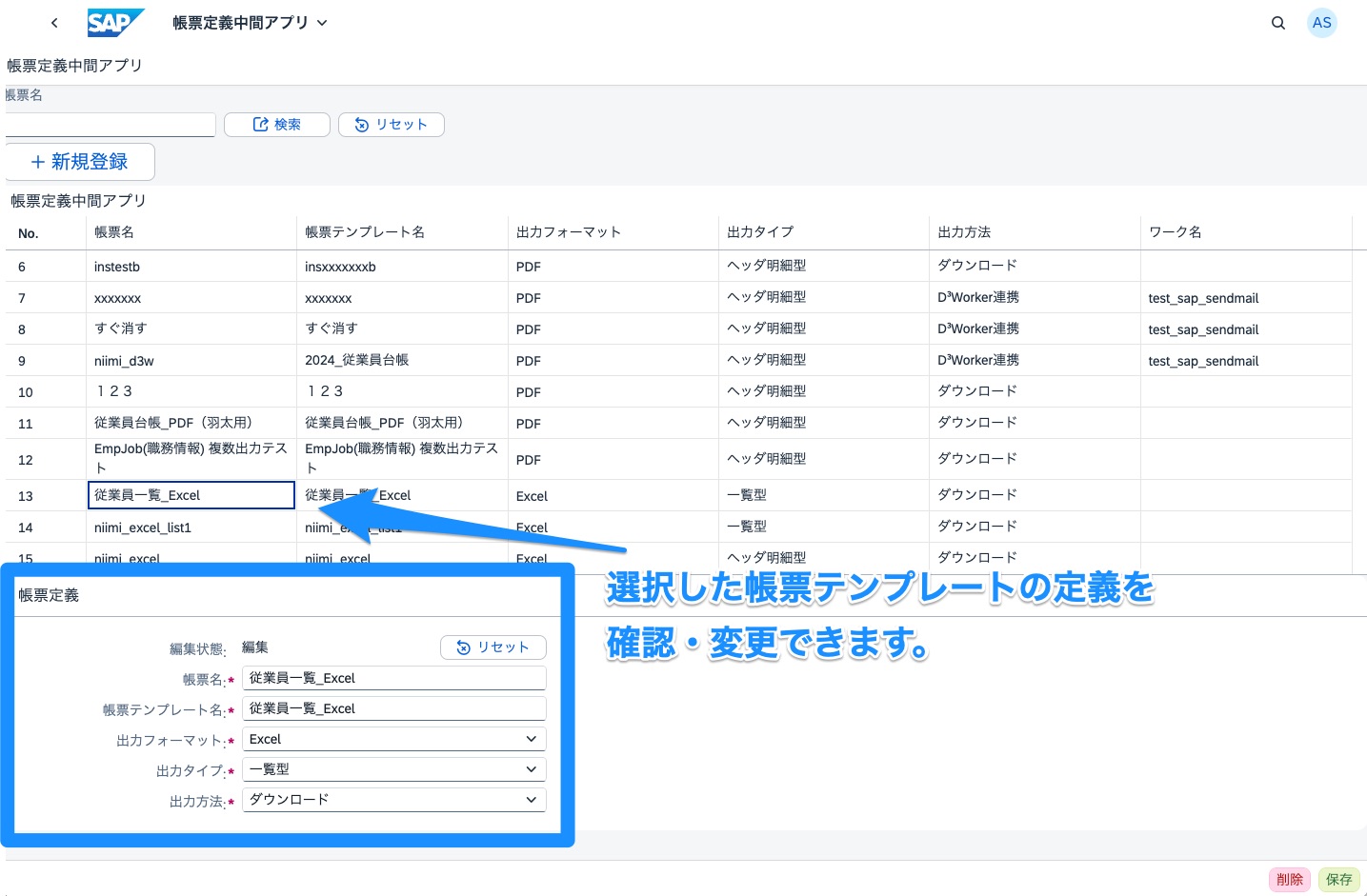Screen dimensions: 1367x896
Task: Open the AS user avatar menu
Action: (1322, 23)
